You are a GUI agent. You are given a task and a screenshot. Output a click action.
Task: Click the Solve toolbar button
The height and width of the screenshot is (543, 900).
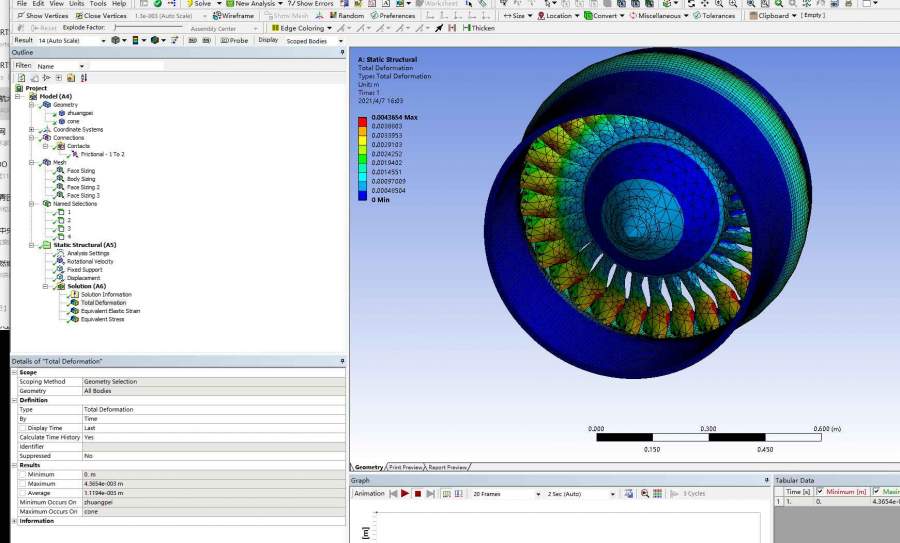click(x=200, y=4)
